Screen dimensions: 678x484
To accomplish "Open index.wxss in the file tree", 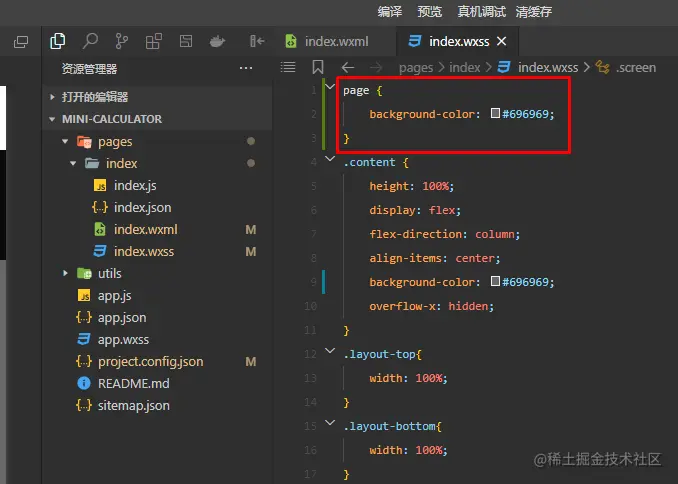I will click(144, 251).
